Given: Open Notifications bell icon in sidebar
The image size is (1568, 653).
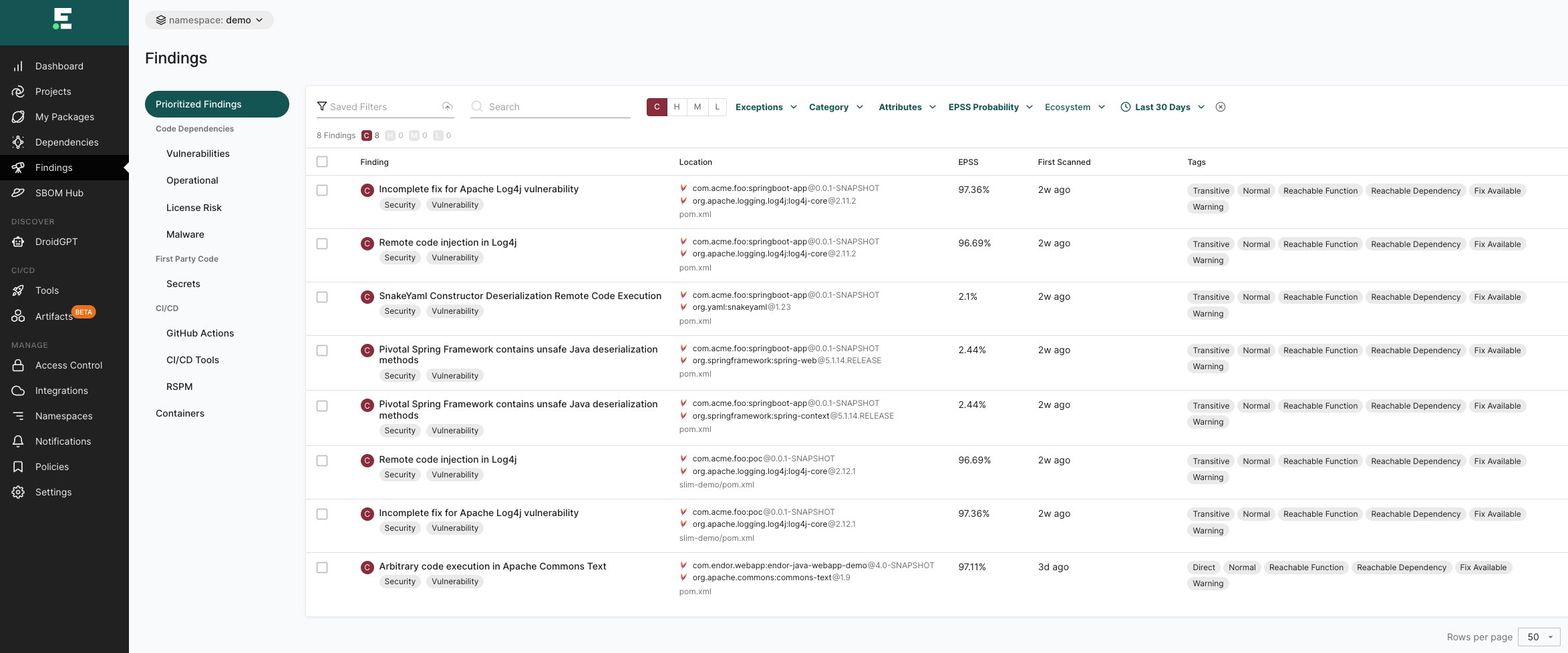Looking at the screenshot, I should [x=18, y=441].
